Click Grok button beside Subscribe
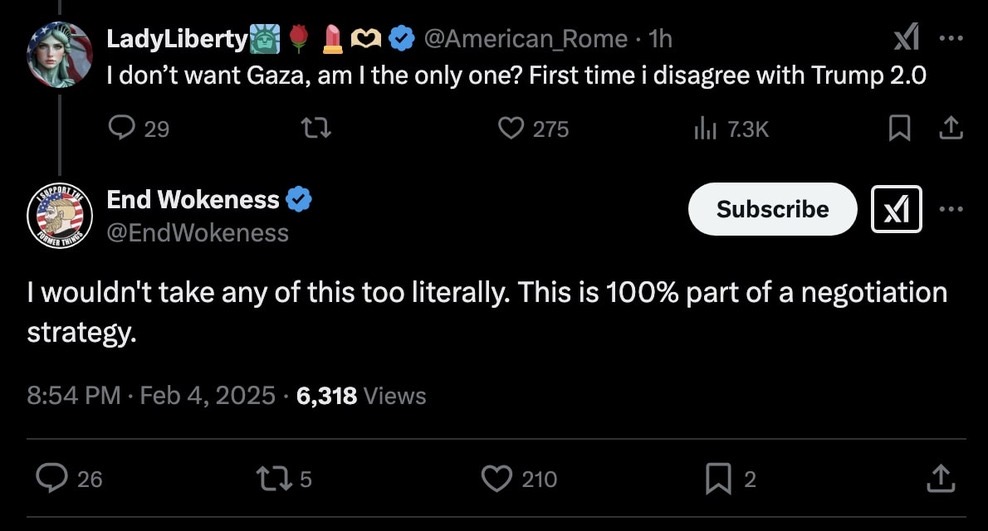The image size is (988, 531). 896,209
